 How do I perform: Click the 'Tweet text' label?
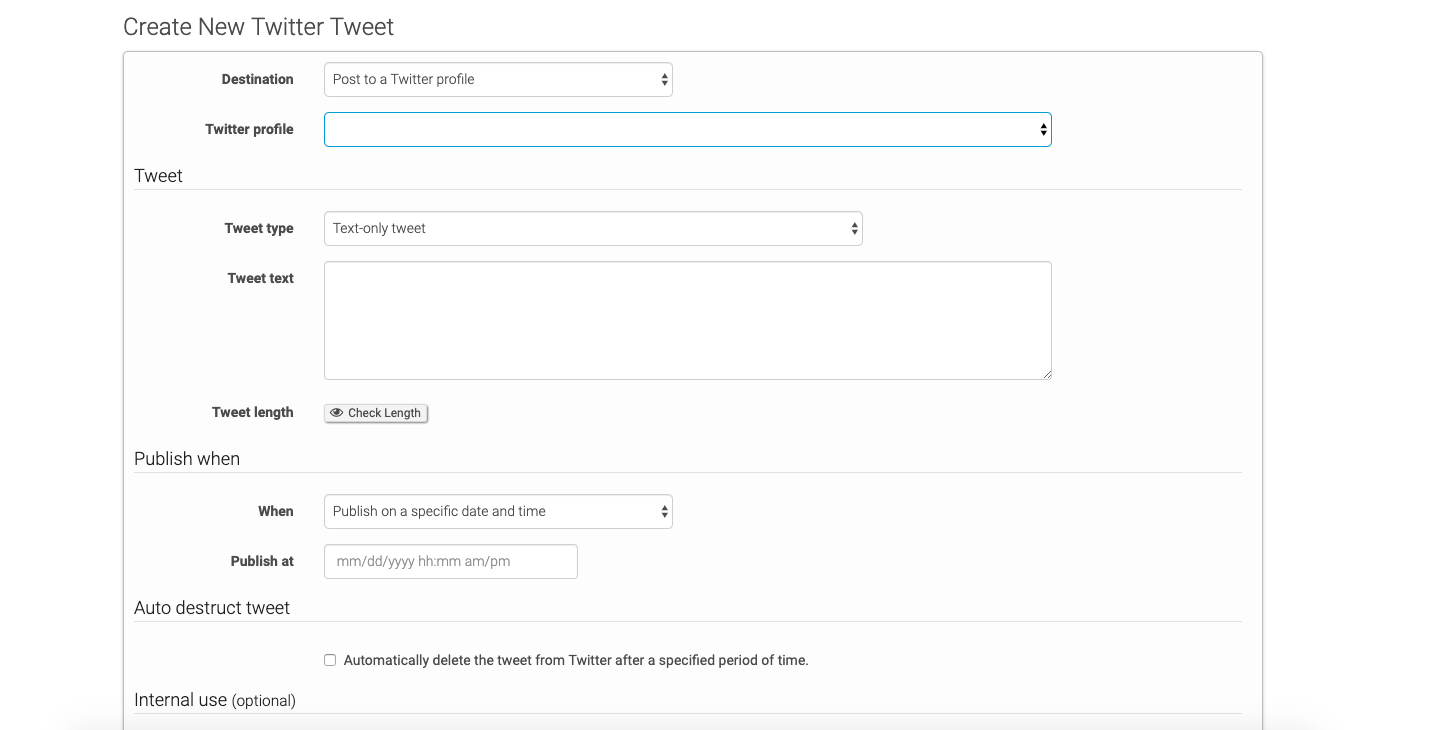coord(261,278)
